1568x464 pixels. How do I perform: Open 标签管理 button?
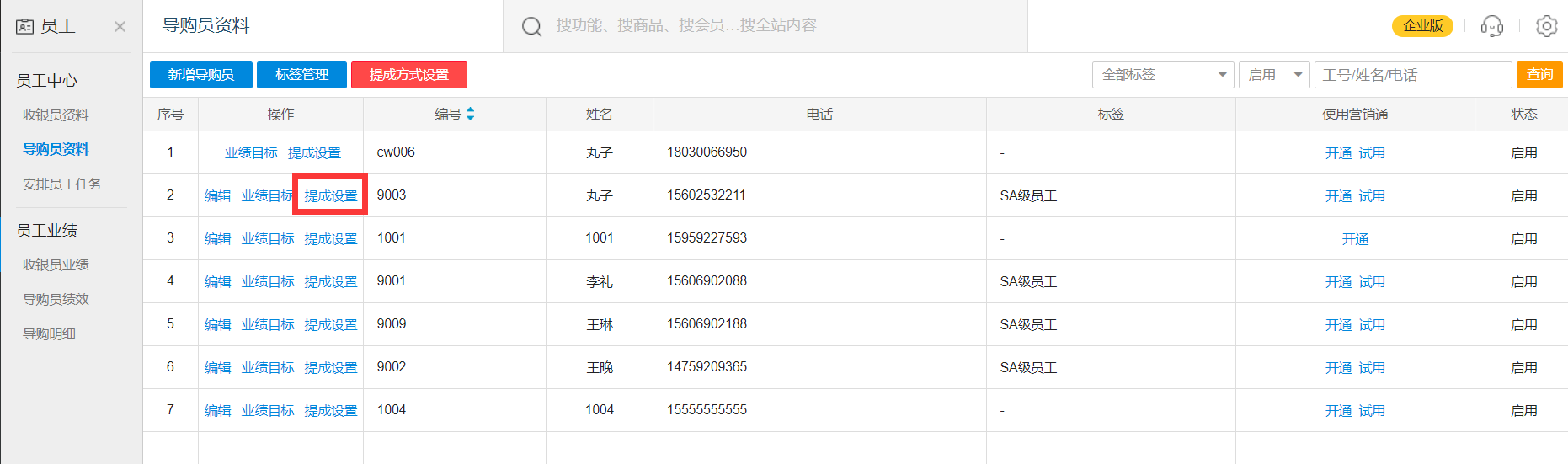(301, 75)
